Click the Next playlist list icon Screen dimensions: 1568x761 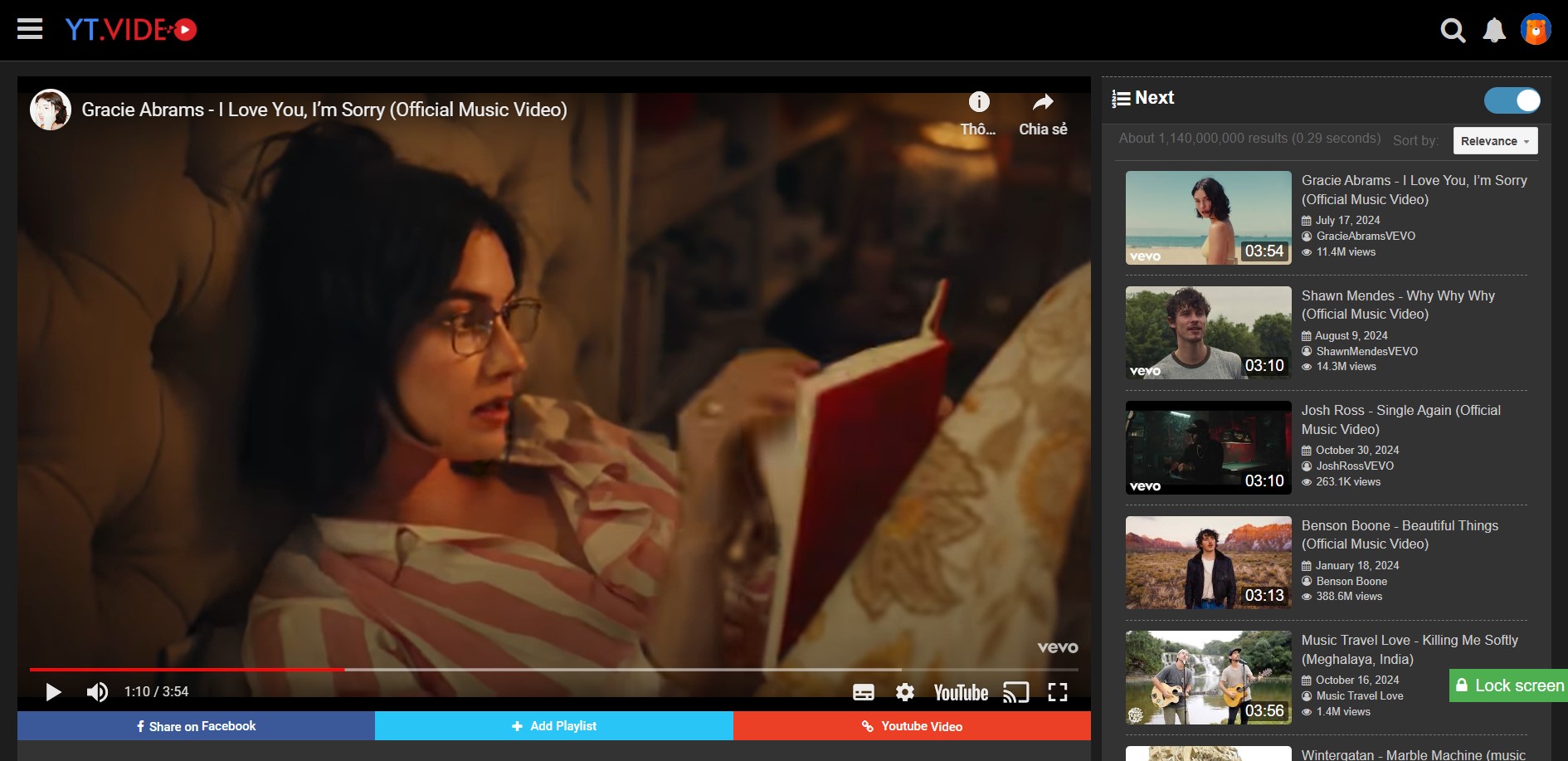point(1121,99)
